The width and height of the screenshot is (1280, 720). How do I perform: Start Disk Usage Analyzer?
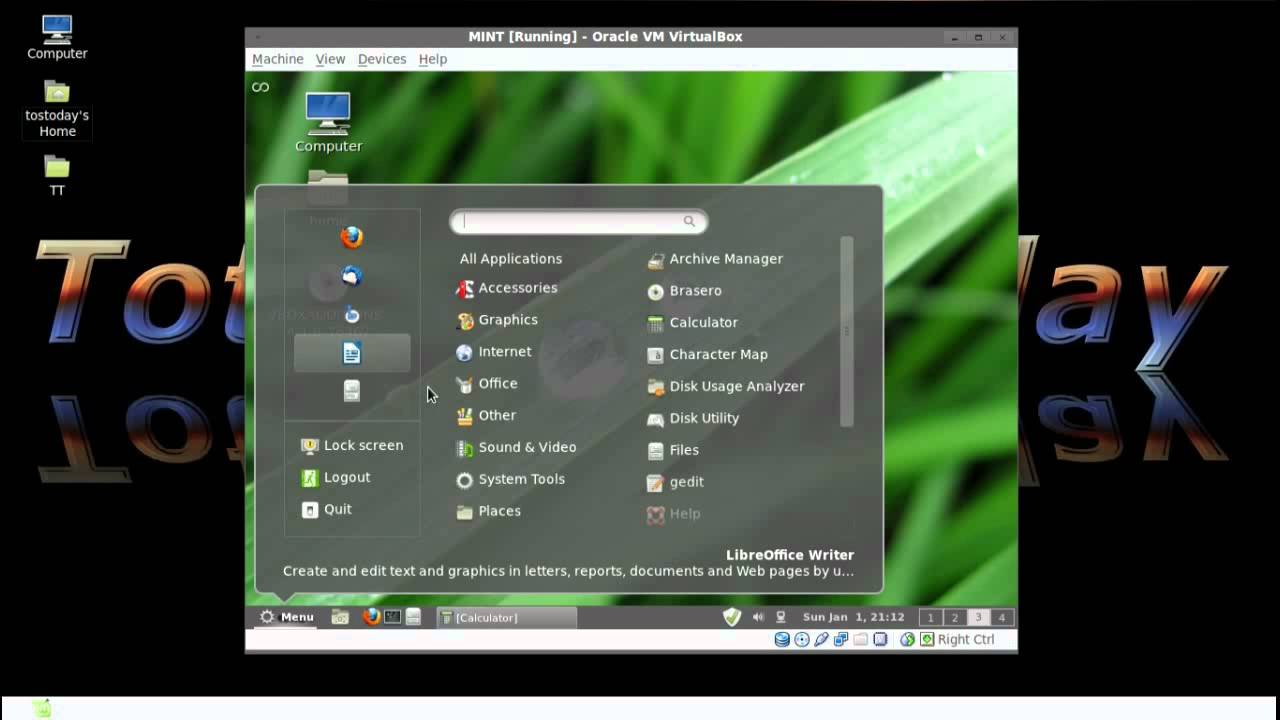726,387
